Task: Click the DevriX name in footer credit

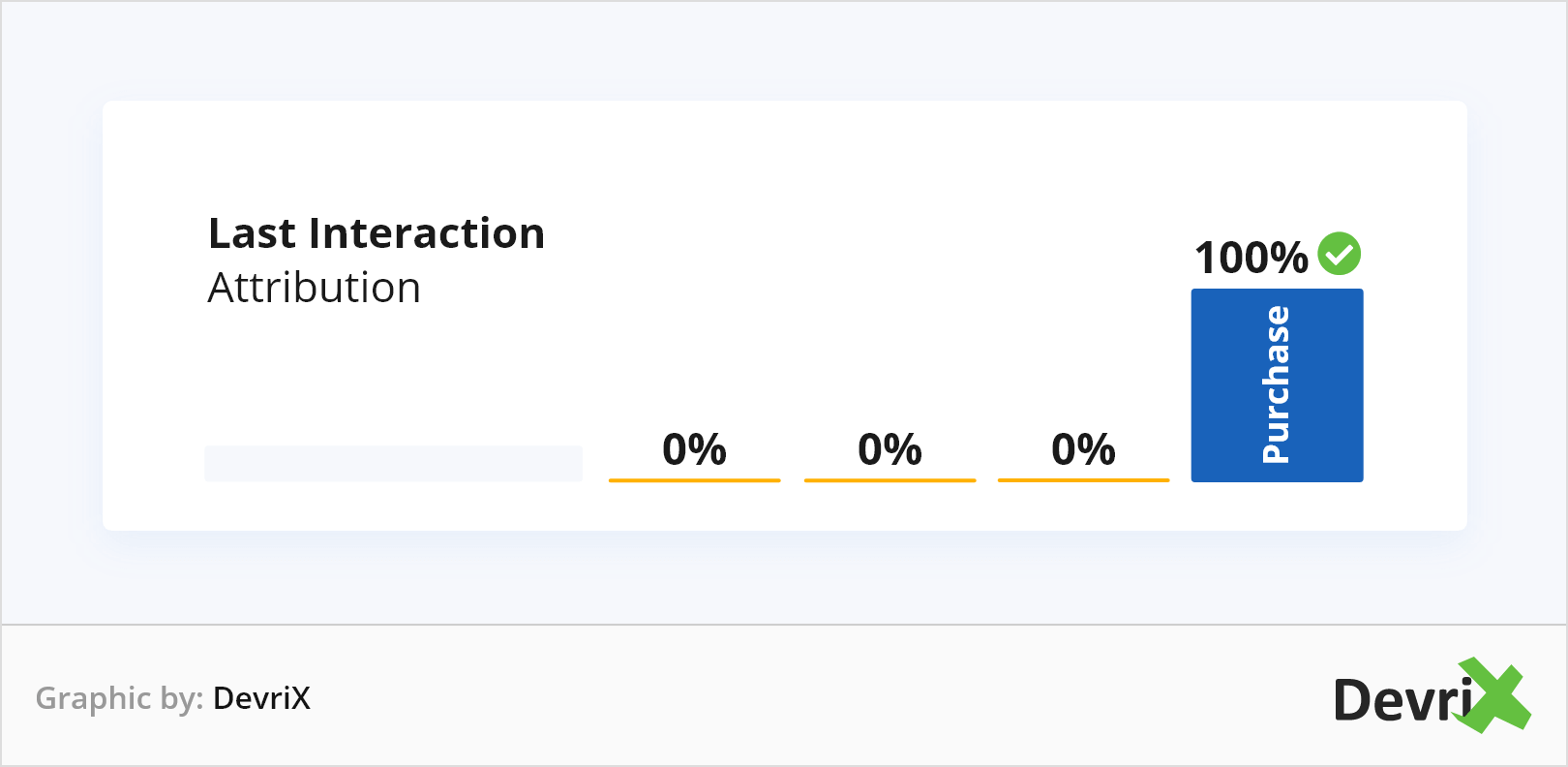Action: coord(261,698)
